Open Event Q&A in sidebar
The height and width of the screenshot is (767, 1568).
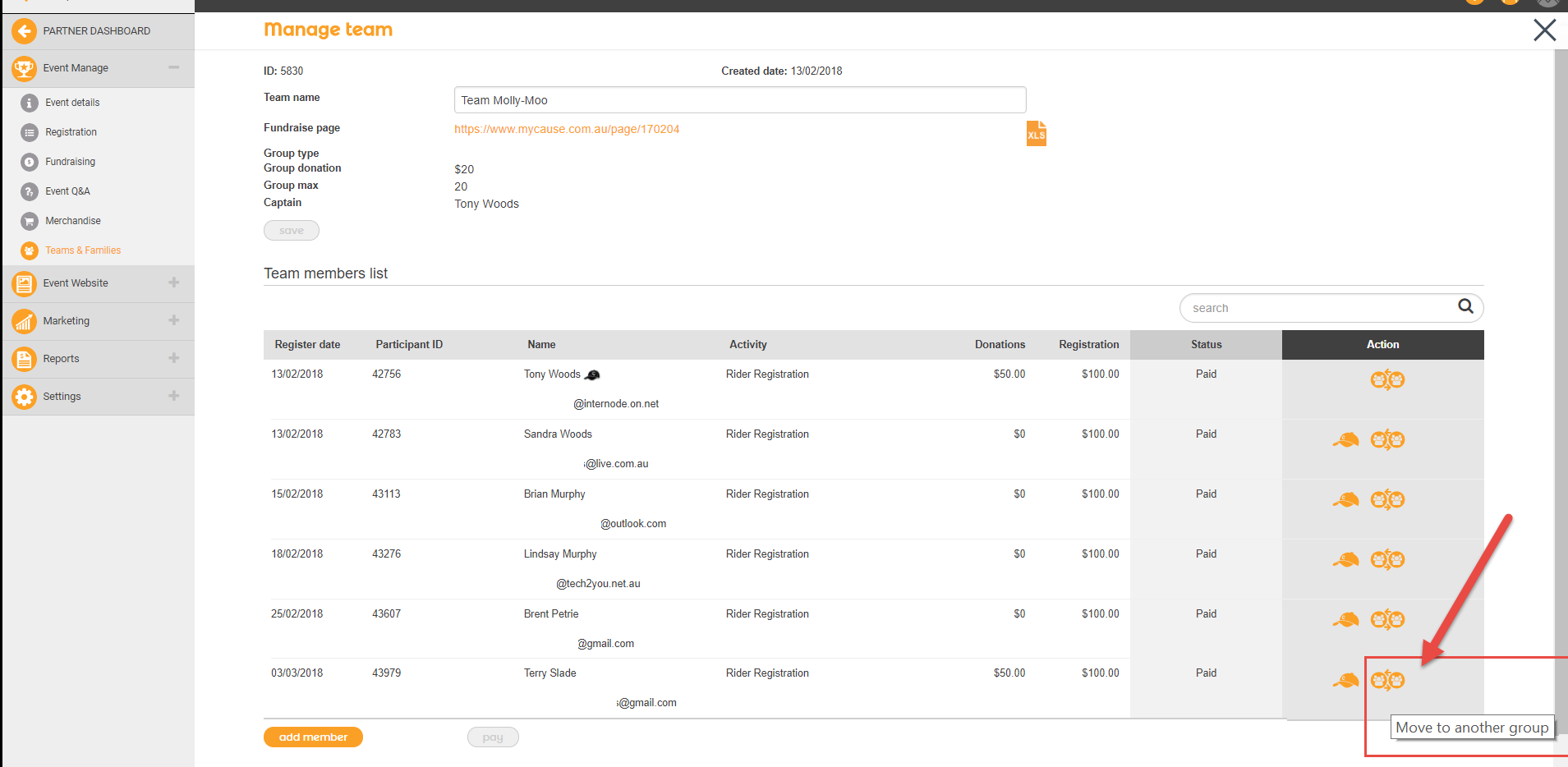pyautogui.click(x=67, y=191)
